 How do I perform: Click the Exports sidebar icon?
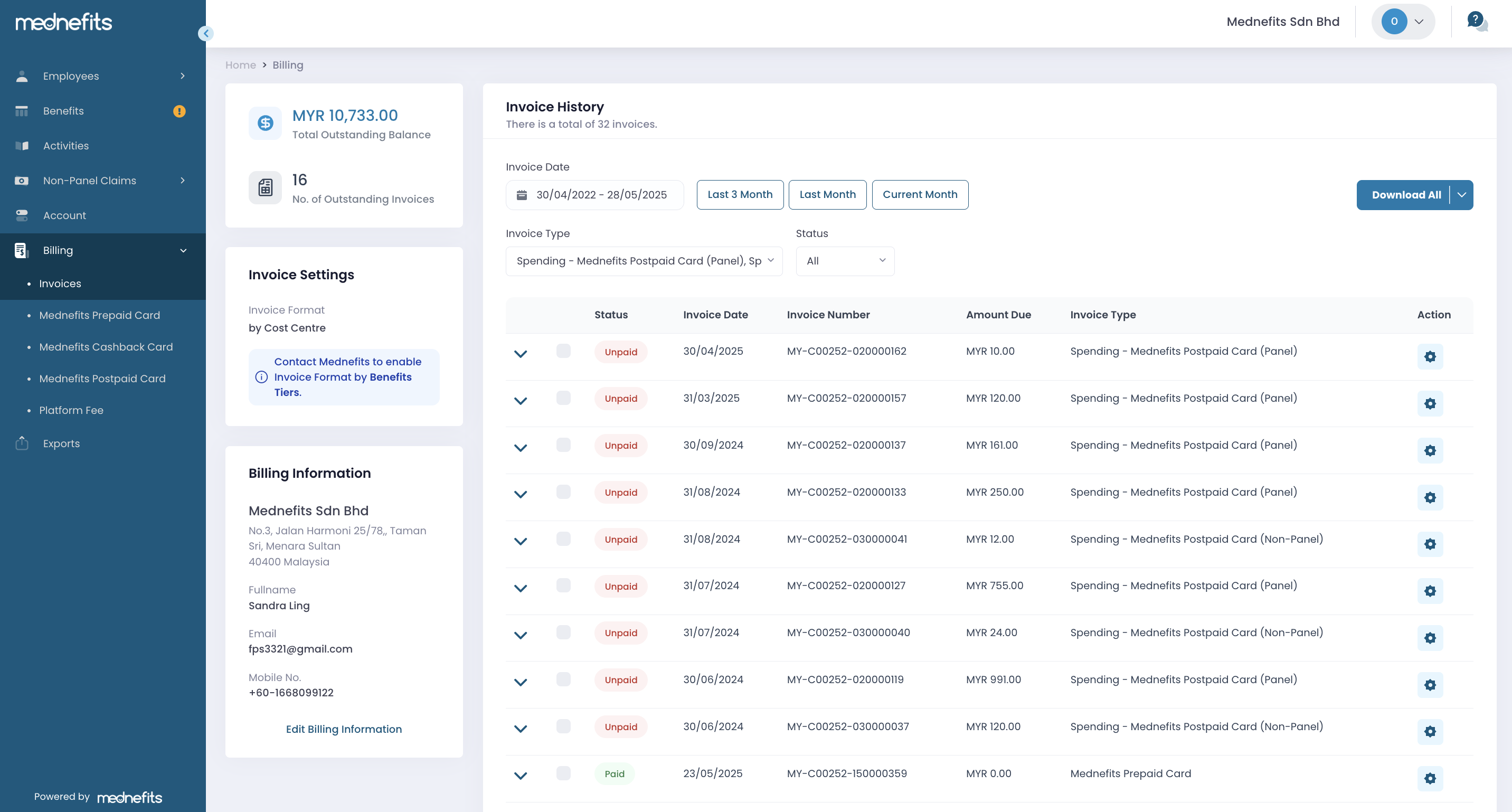click(22, 443)
